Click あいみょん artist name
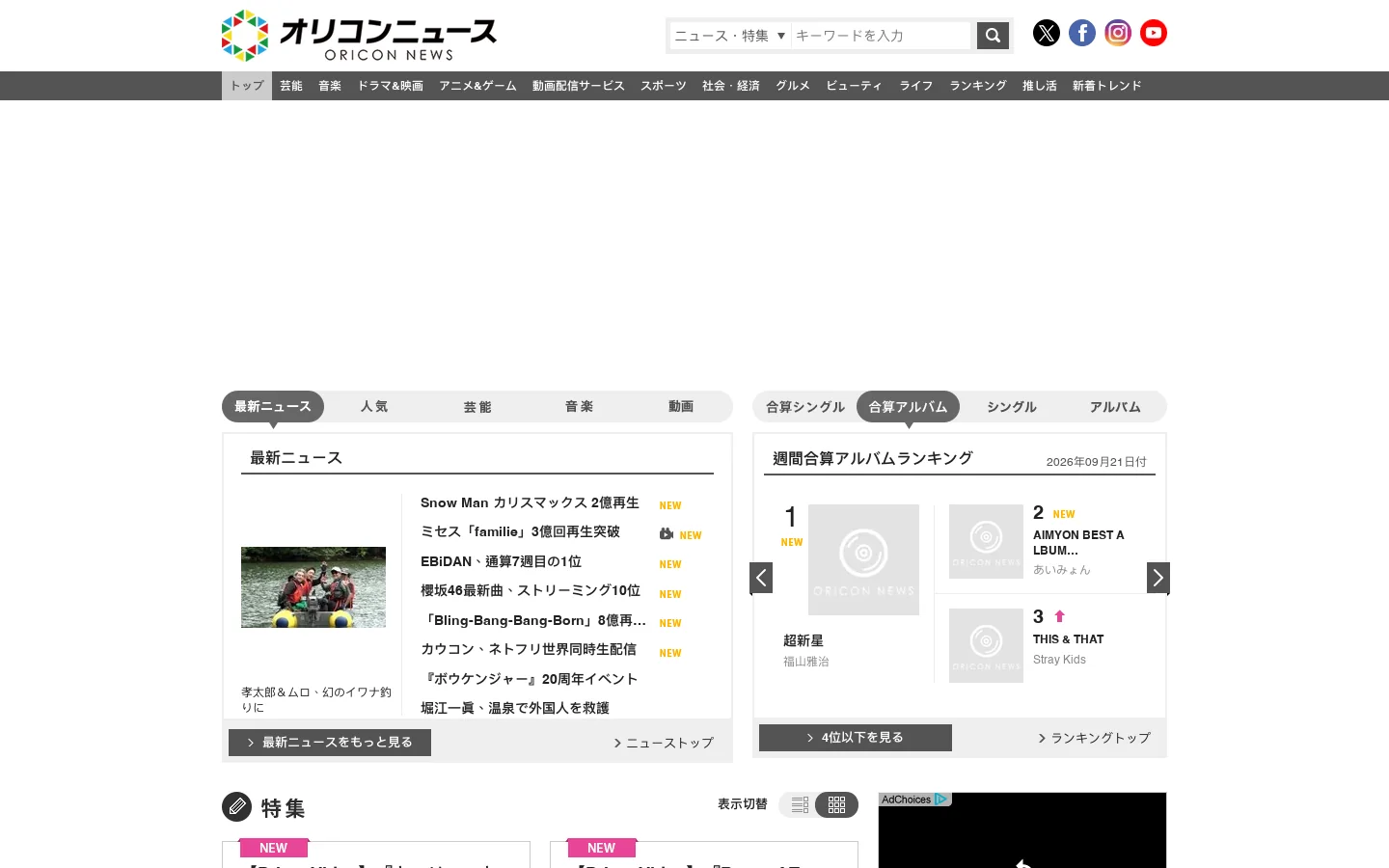The image size is (1389, 868). pos(1062,570)
